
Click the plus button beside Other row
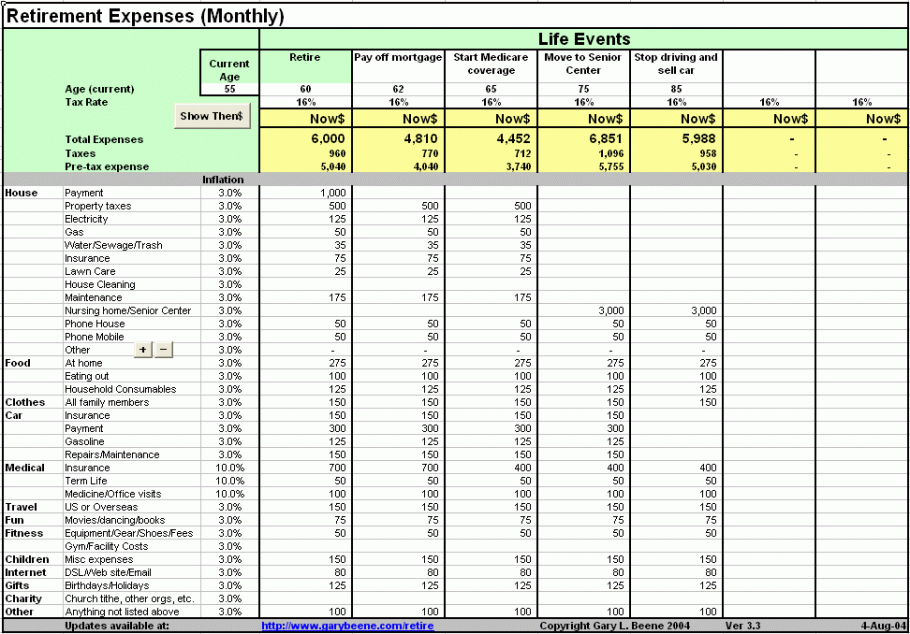pos(143,350)
